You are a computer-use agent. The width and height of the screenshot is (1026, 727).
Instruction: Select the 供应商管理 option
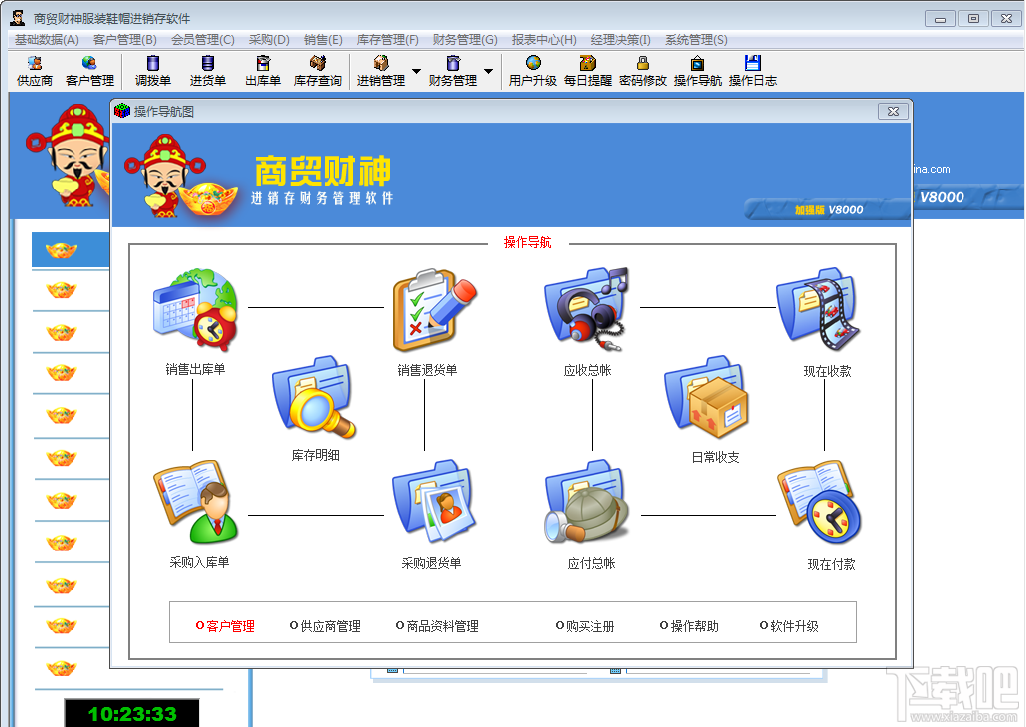tap(325, 626)
